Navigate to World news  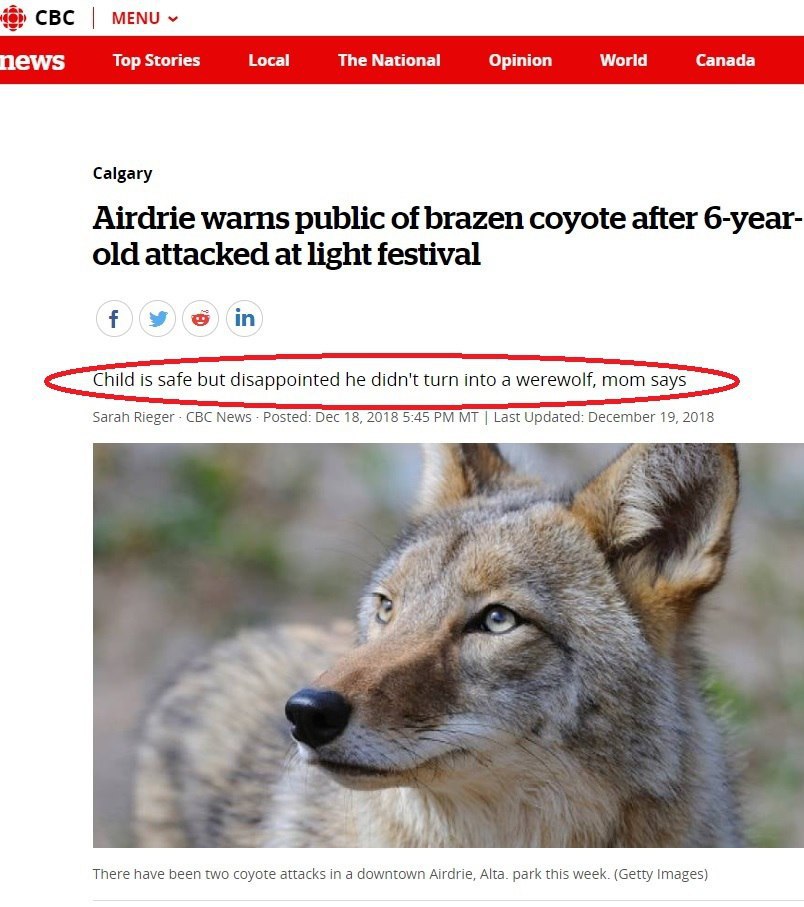pyautogui.click(x=624, y=60)
